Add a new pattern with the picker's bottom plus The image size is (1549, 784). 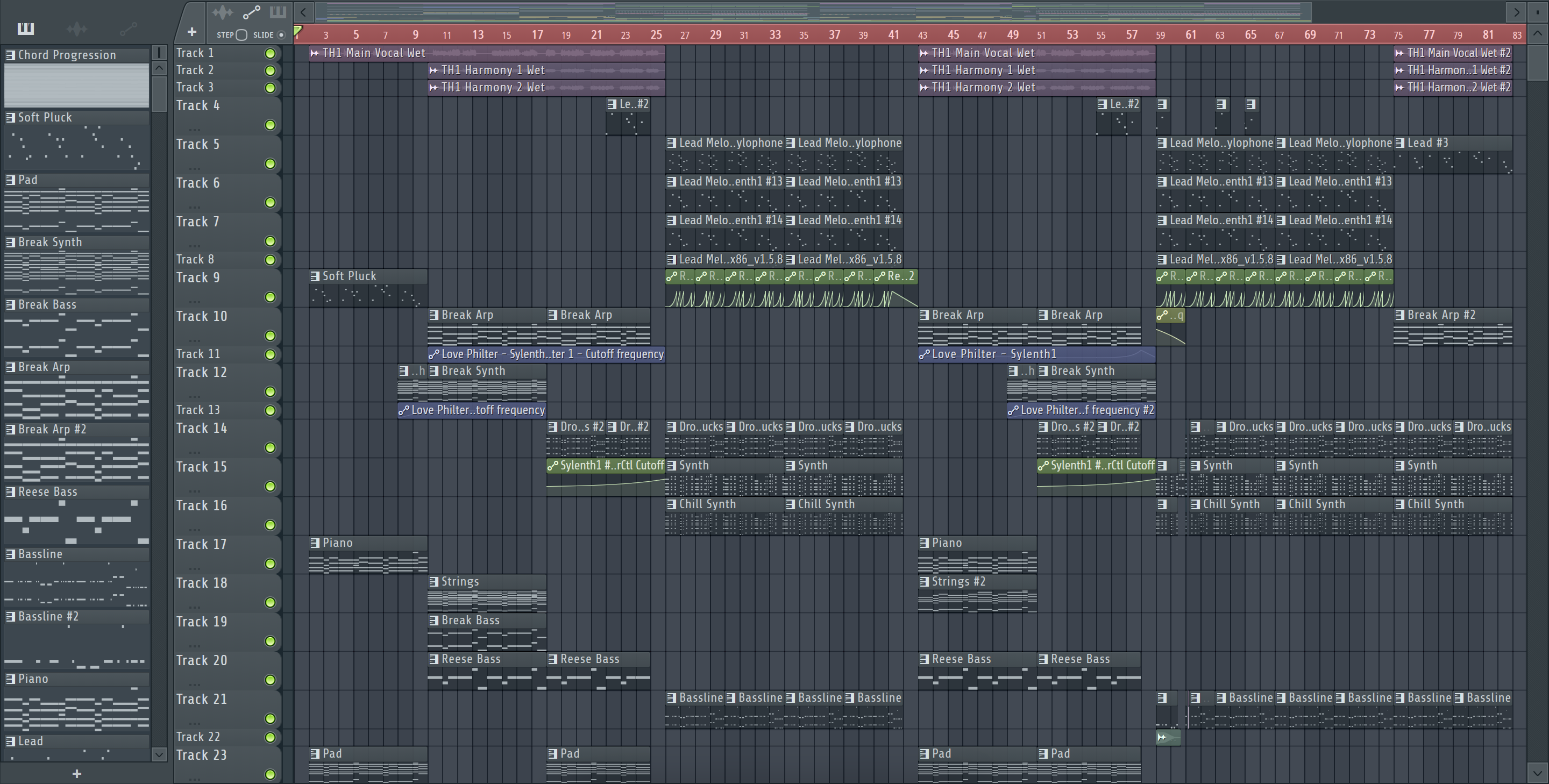[x=76, y=774]
